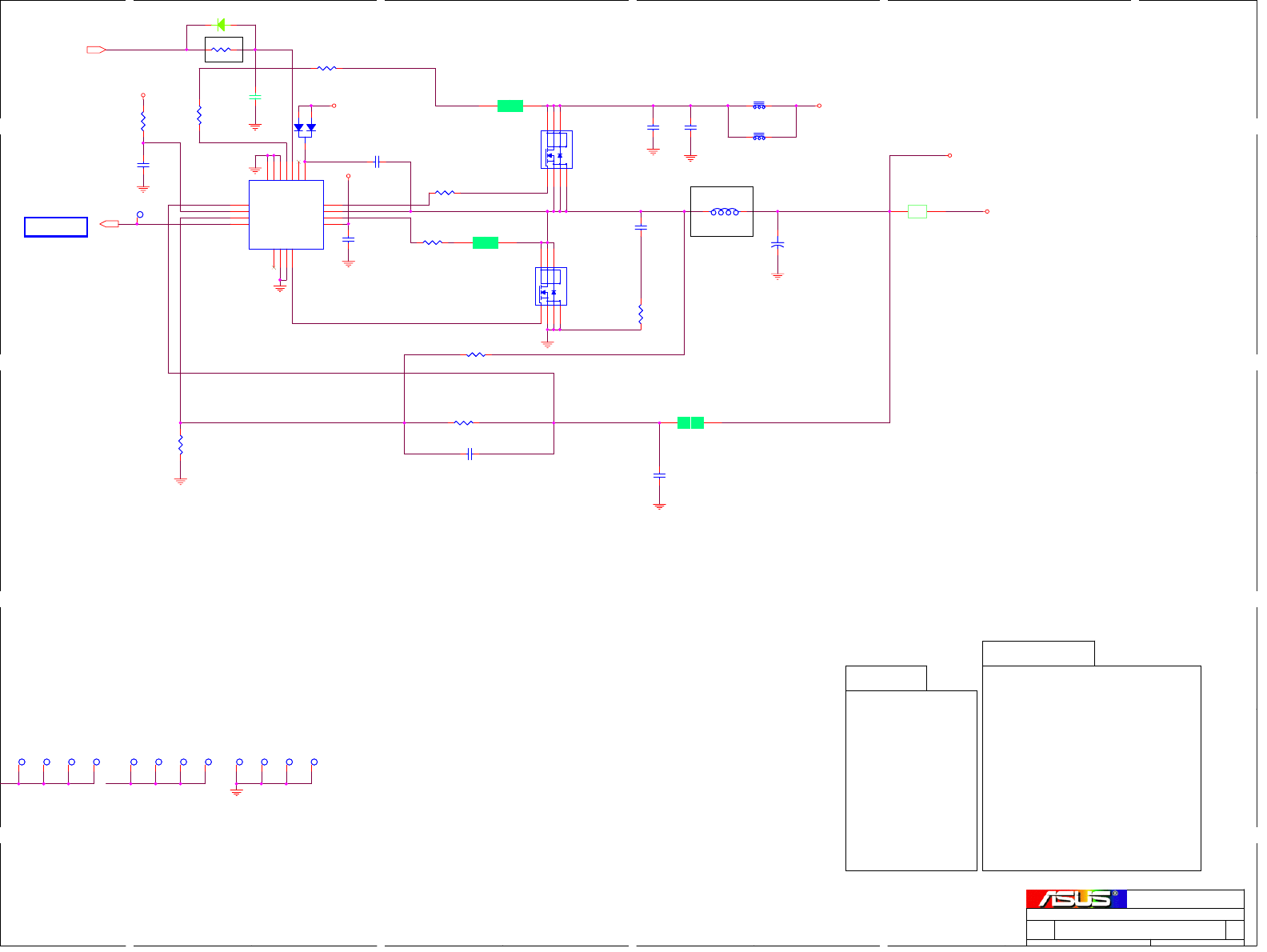Select the central square IC block
Screen dimensions: 1267x952
286,214
